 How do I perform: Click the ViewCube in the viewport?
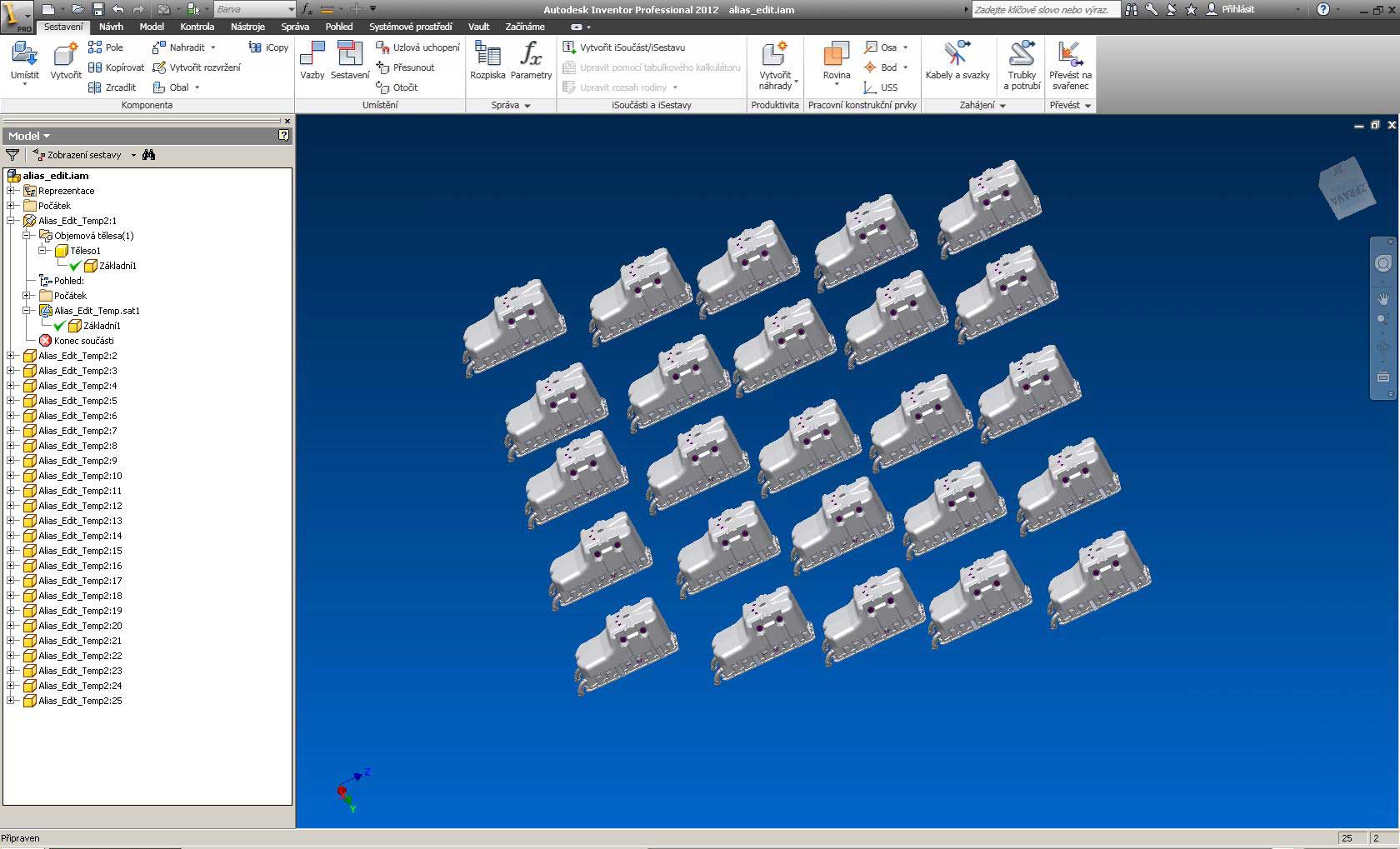(1346, 188)
